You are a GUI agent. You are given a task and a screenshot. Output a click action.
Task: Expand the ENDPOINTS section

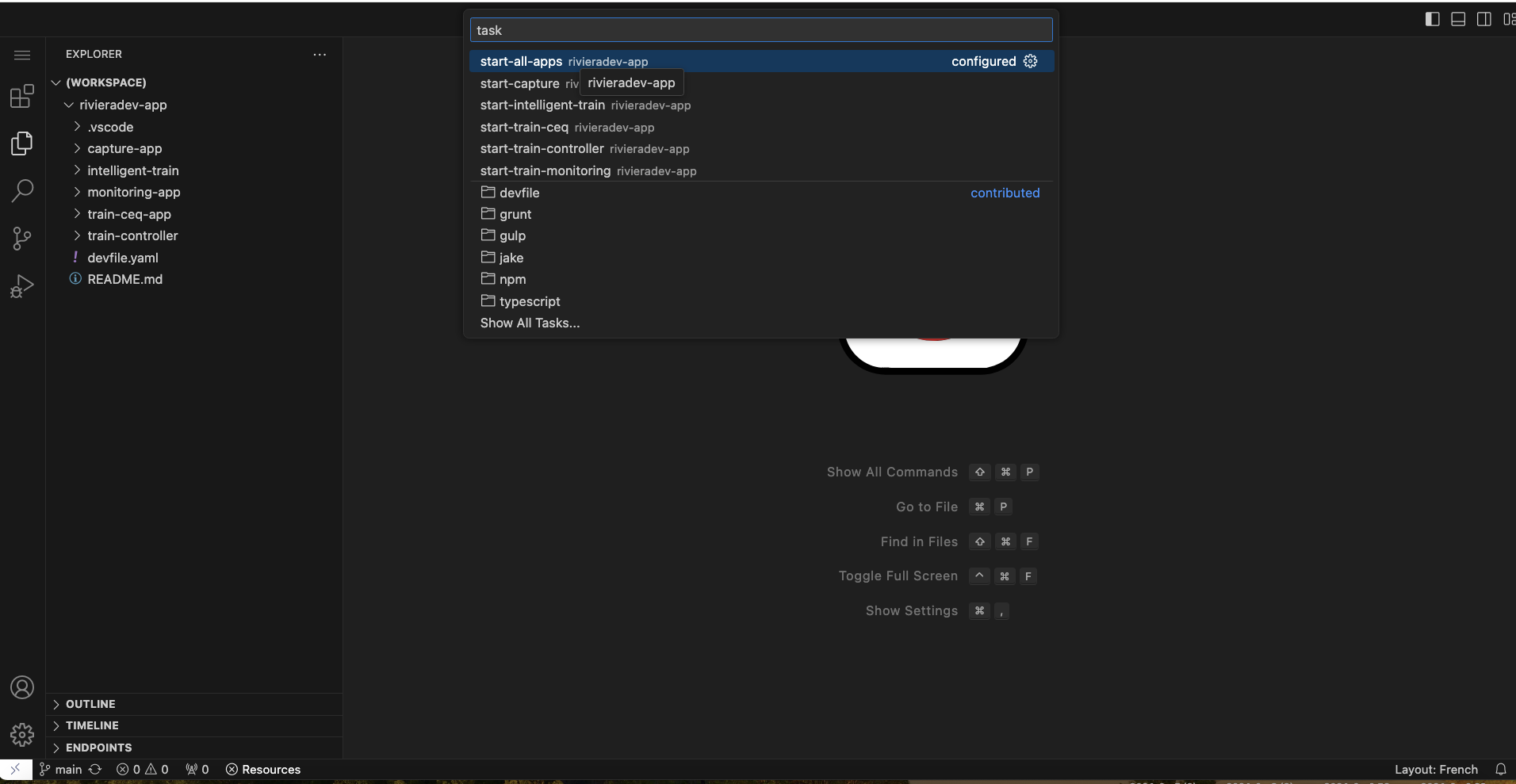tap(98, 748)
